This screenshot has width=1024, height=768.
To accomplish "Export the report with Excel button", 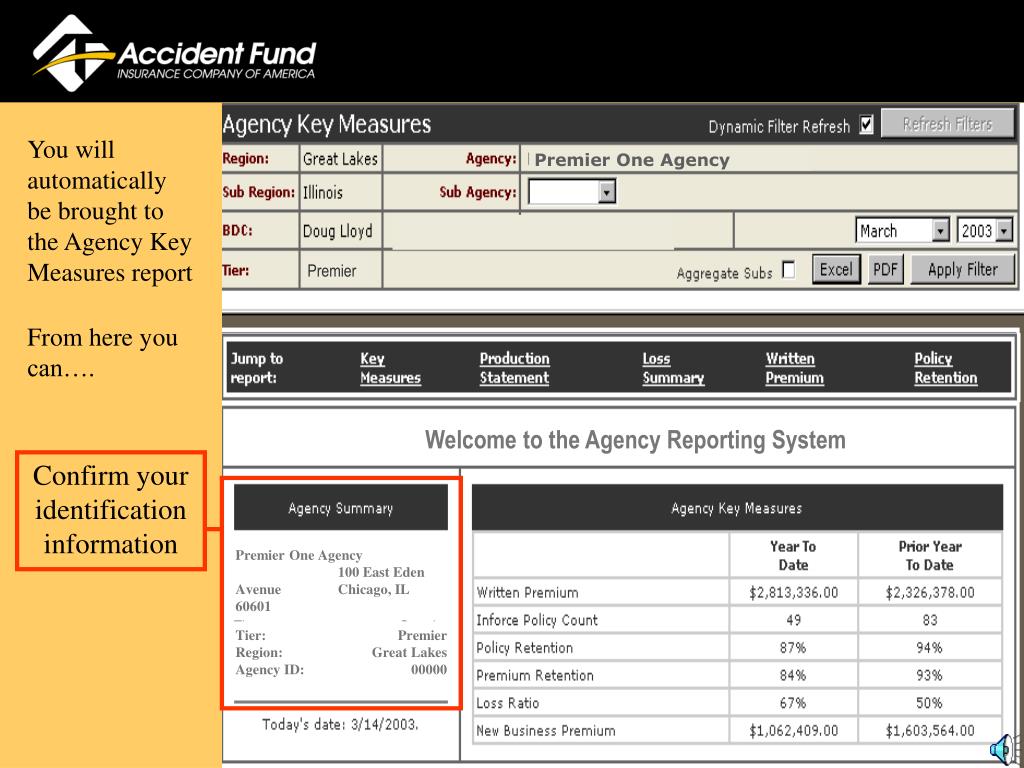I will 836,269.
